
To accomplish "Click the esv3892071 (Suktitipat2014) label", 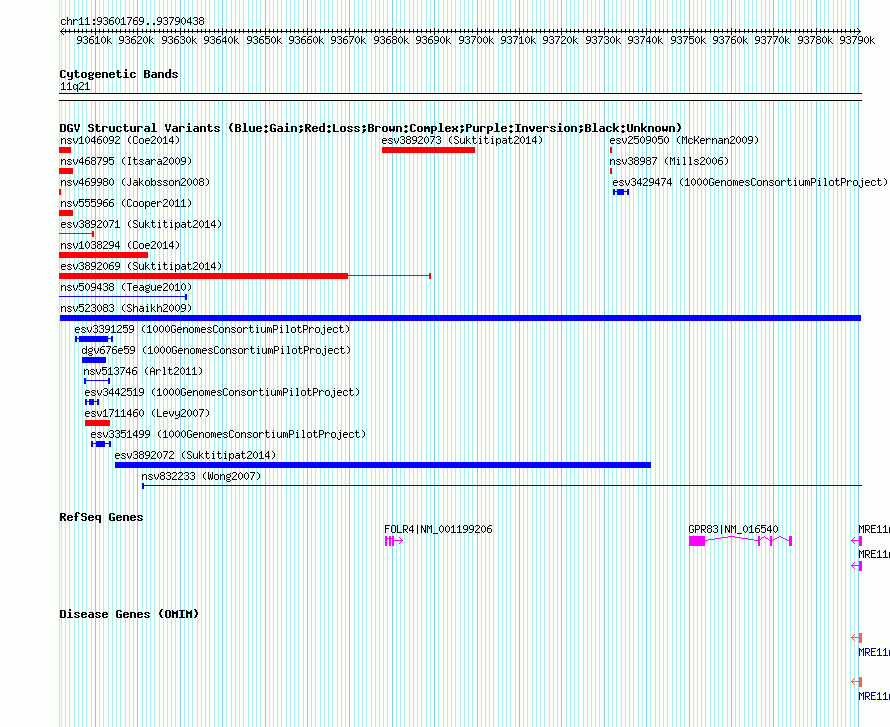I will click(x=141, y=224).
